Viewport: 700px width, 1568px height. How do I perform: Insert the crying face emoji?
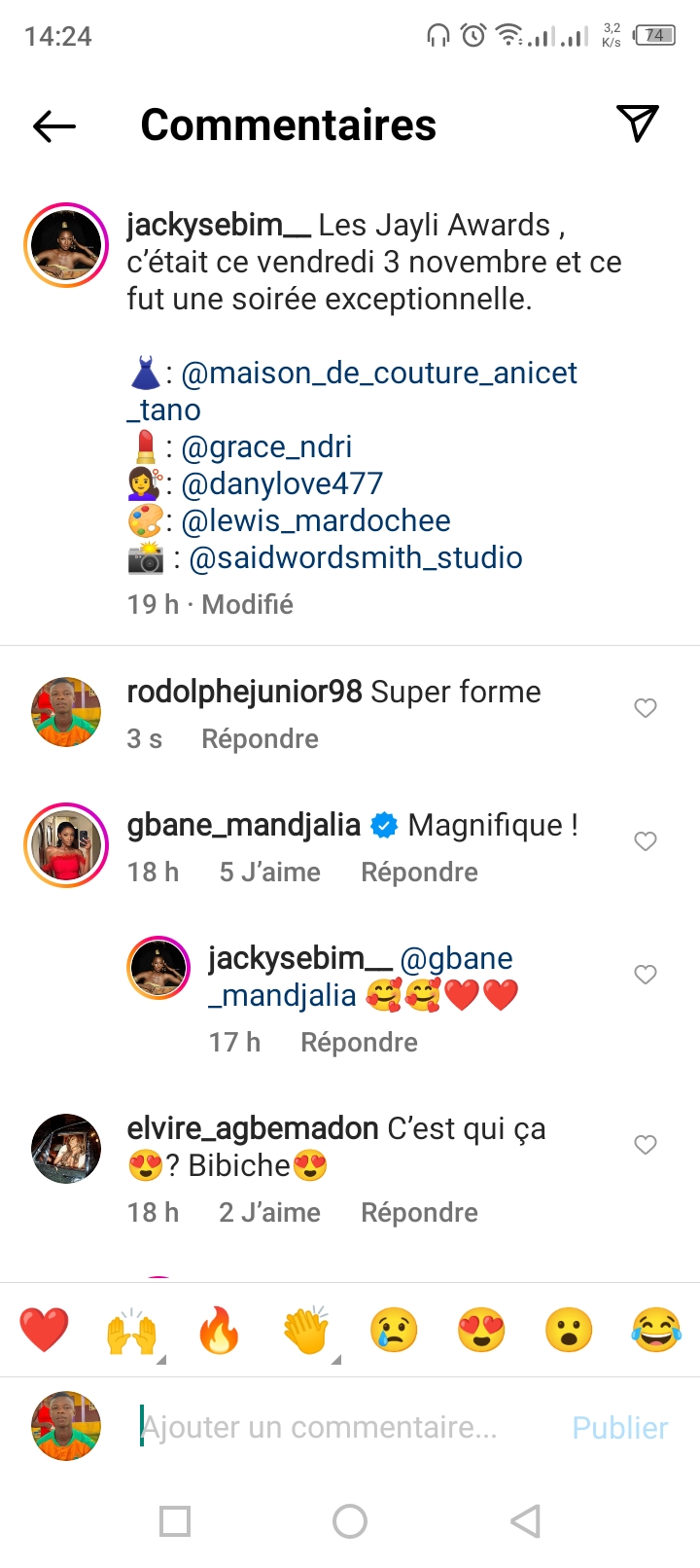coord(394,1330)
